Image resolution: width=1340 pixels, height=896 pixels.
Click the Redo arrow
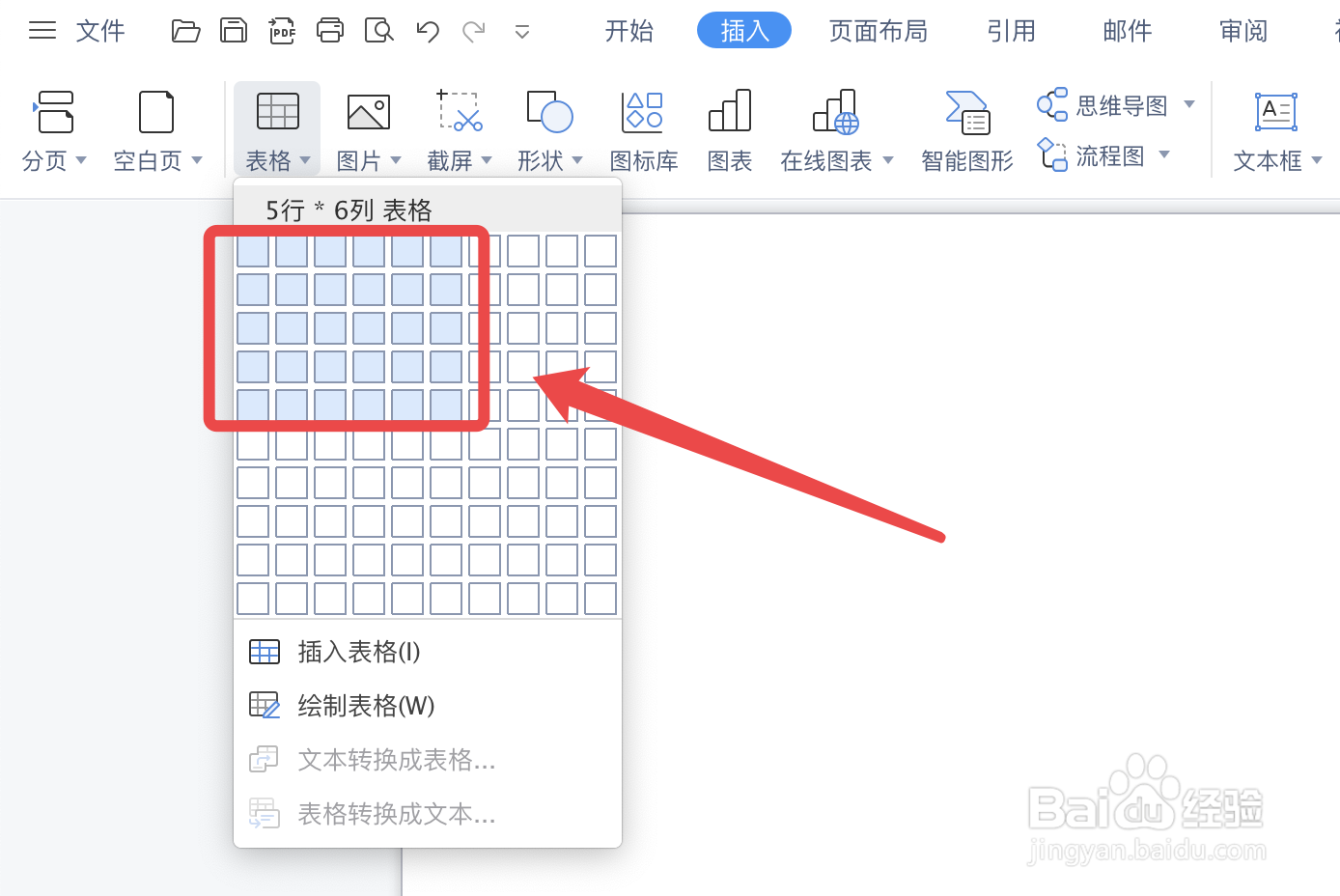(474, 32)
